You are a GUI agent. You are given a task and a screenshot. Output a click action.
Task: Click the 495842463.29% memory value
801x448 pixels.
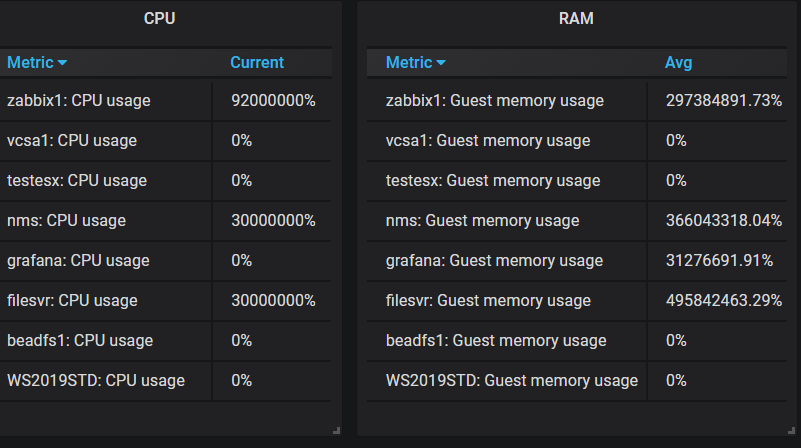click(x=723, y=301)
